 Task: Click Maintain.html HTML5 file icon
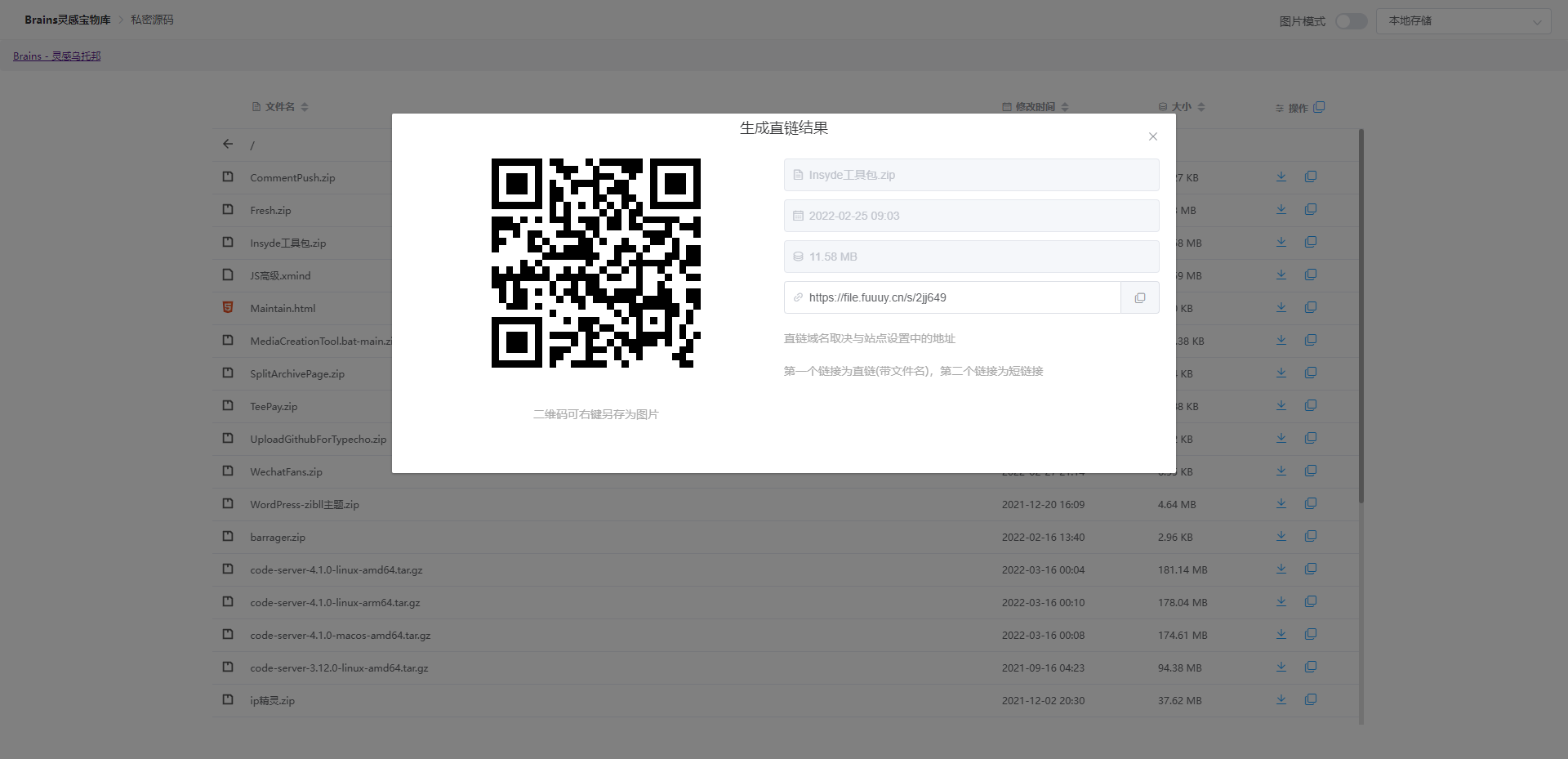tap(228, 307)
